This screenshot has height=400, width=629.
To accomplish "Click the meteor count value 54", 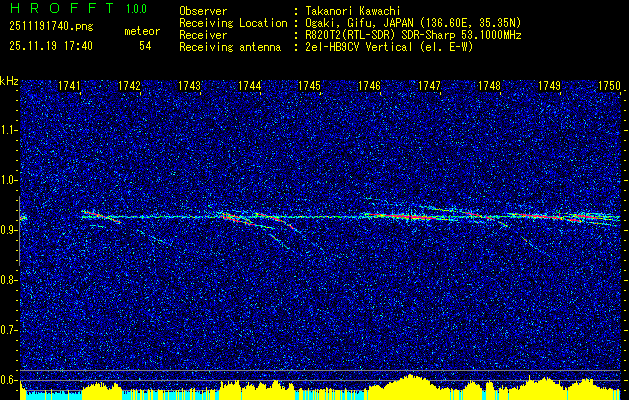I will tap(145, 46).
